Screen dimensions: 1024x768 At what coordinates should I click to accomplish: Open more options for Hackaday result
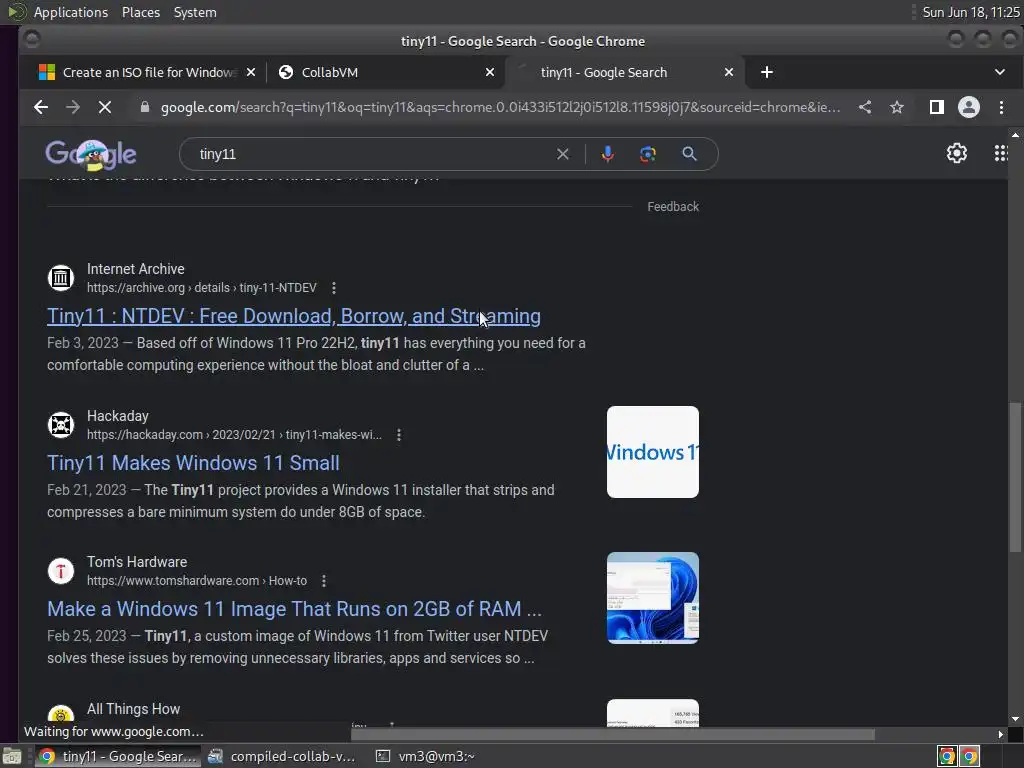(x=399, y=435)
